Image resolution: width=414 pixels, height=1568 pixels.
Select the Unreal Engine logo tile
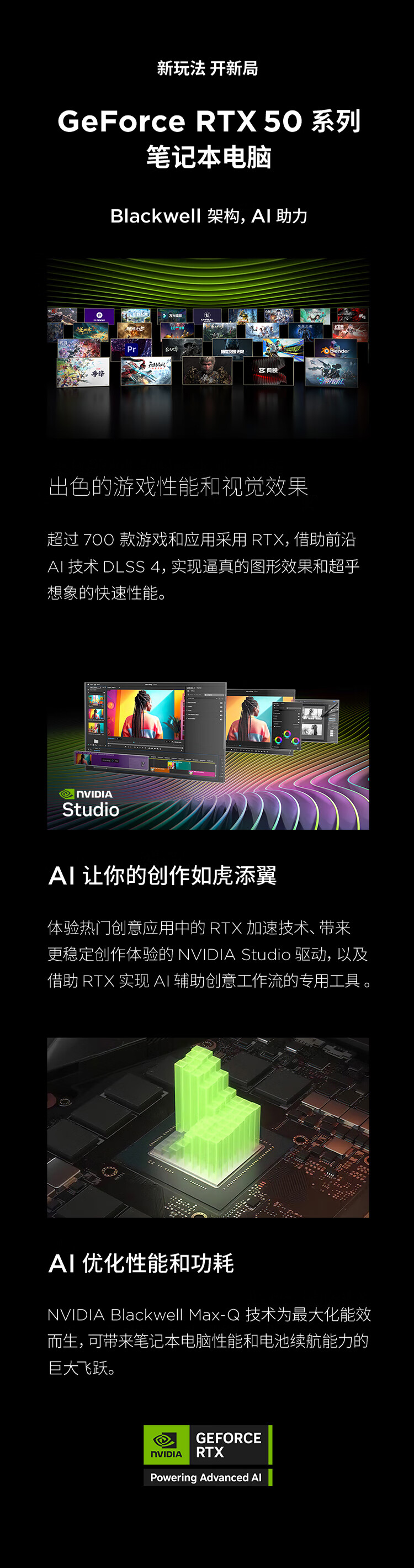pyautogui.click(x=208, y=315)
